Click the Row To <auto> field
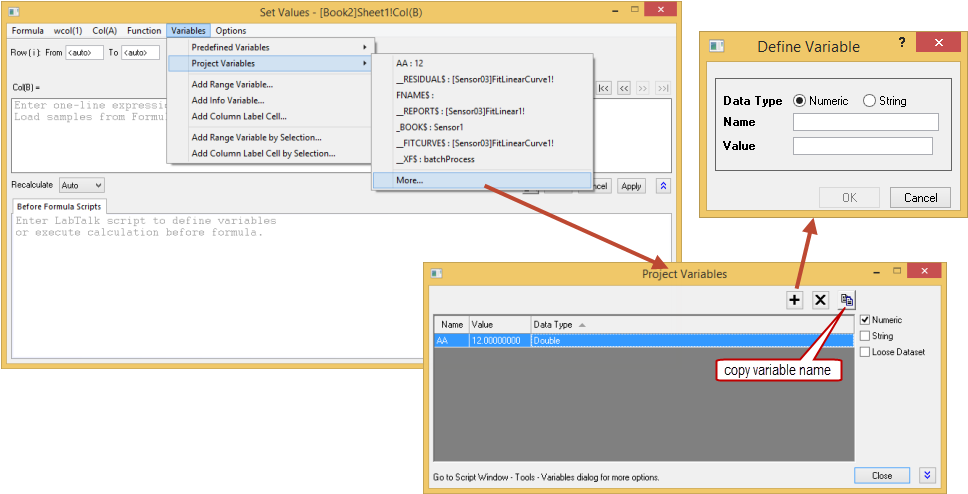This screenshot has height=494, width=968. [140, 52]
